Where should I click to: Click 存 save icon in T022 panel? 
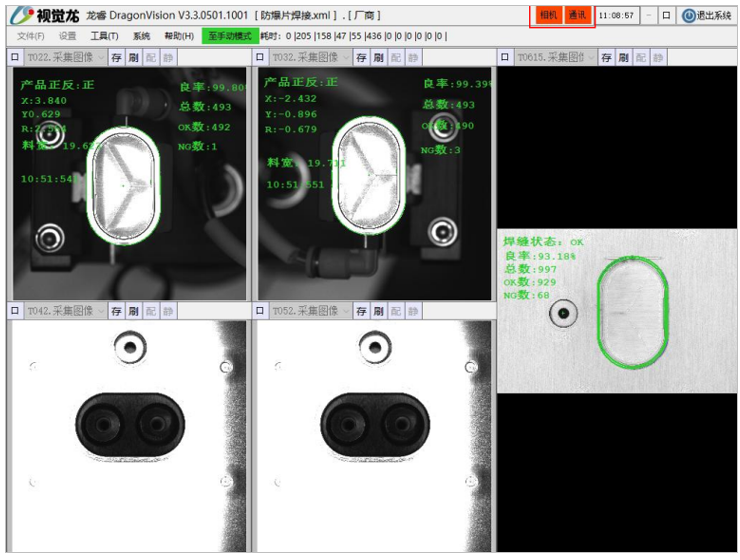click(x=116, y=58)
